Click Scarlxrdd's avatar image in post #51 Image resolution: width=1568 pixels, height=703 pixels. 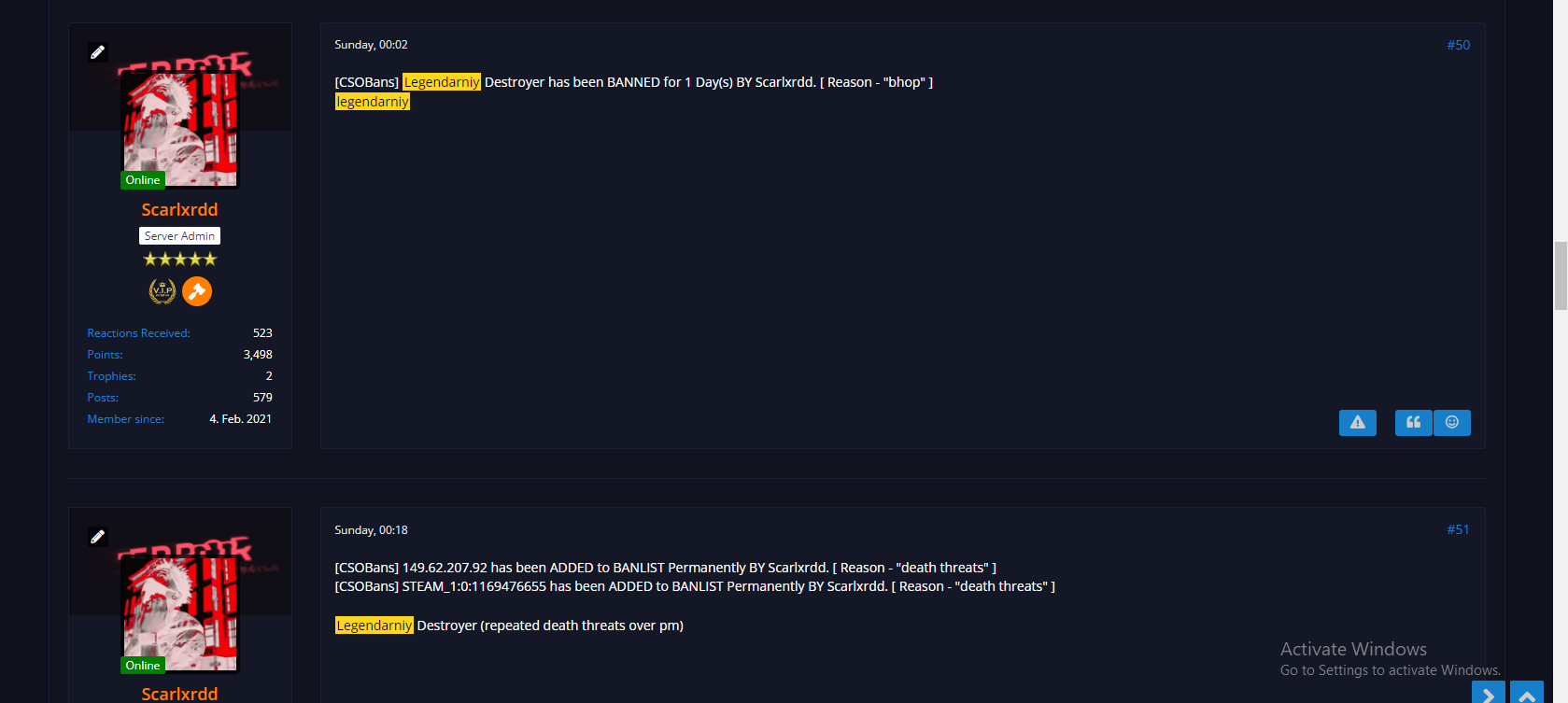click(180, 613)
